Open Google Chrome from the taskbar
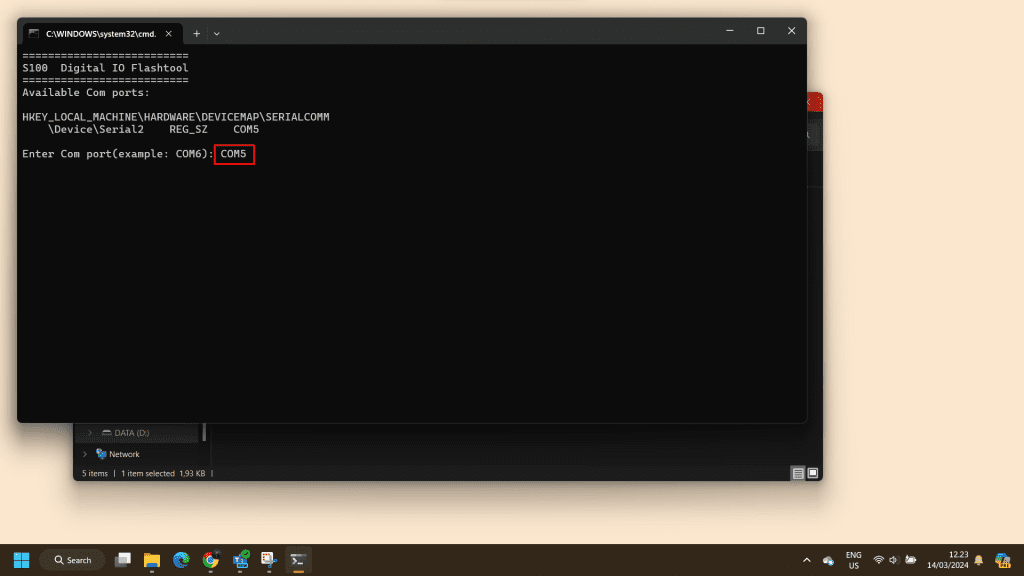1024x576 pixels. tap(210, 560)
